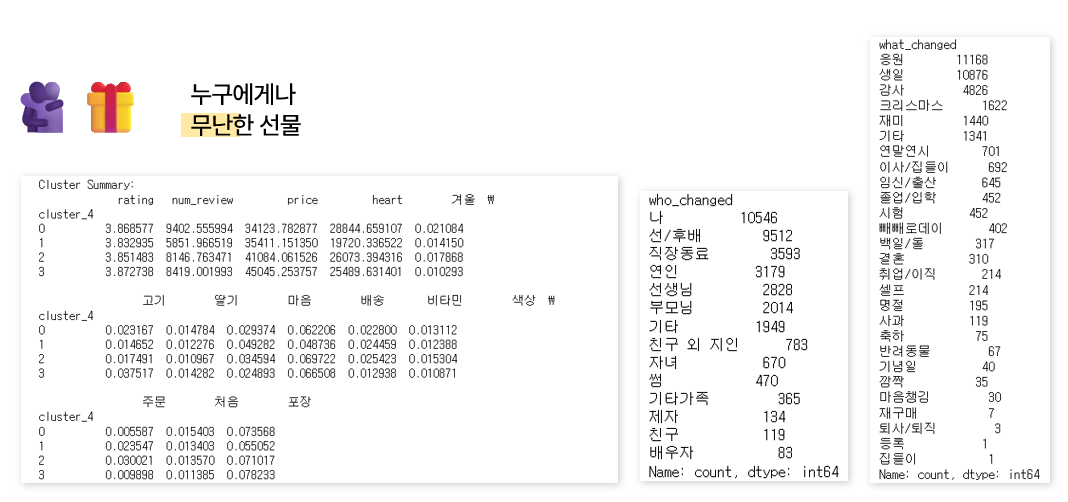Click the '제자' row label
The image size is (1068, 502).
[x=663, y=417]
